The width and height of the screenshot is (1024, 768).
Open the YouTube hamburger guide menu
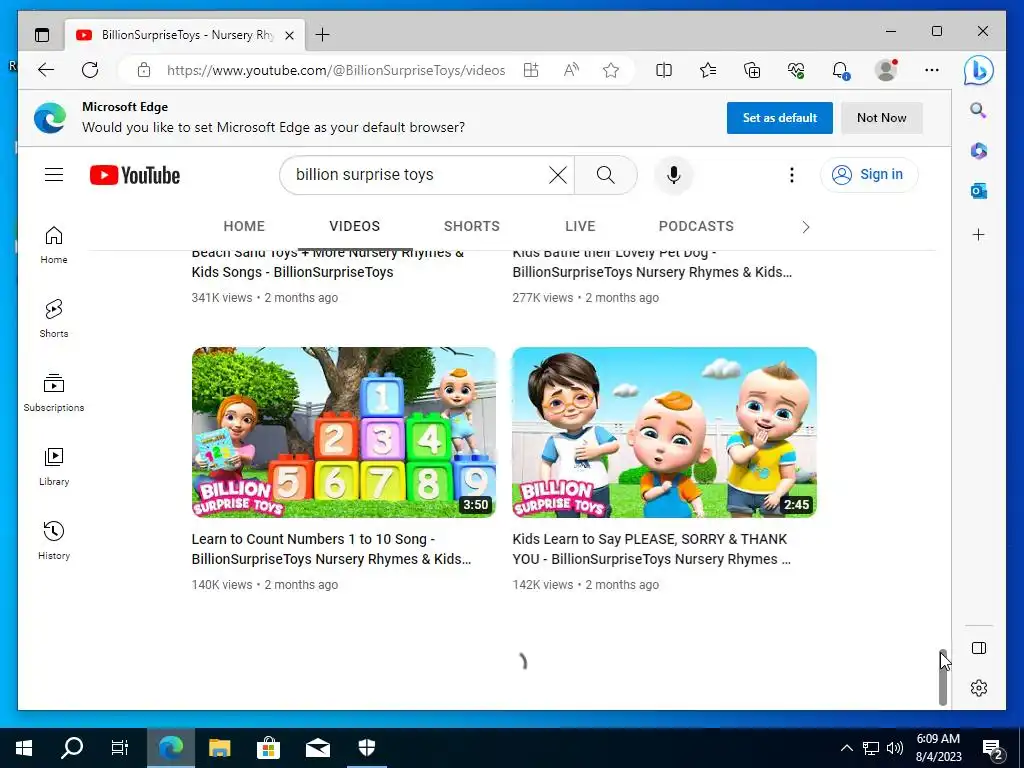54,174
